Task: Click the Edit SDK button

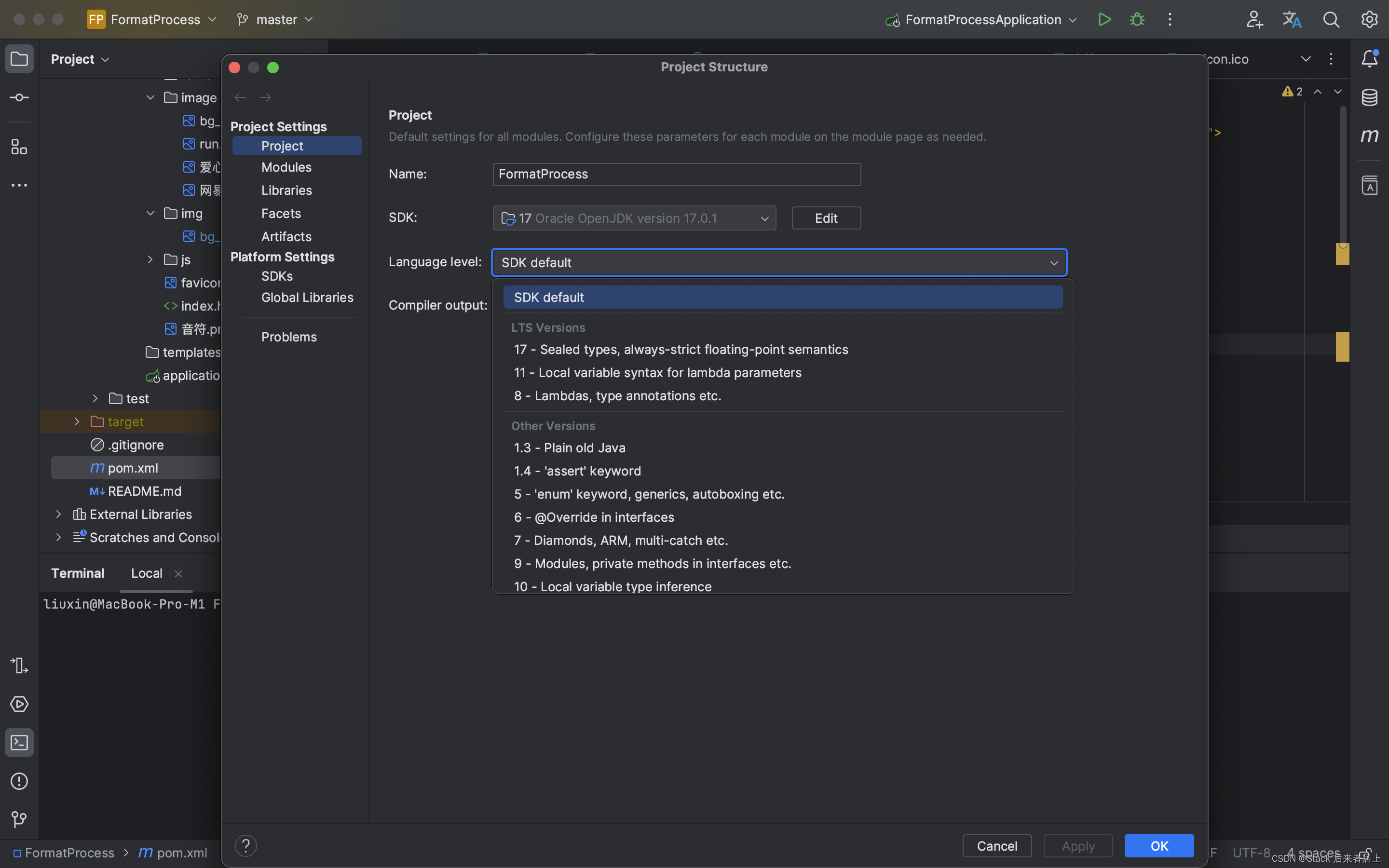Action: (826, 218)
